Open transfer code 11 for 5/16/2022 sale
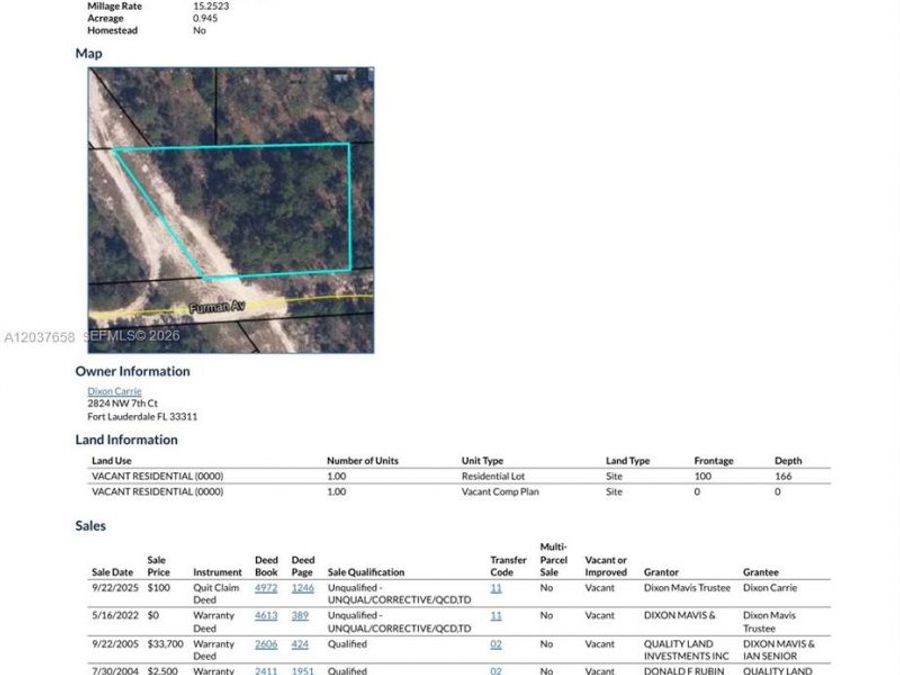Viewport: 900px width, 675px height. 496,616
